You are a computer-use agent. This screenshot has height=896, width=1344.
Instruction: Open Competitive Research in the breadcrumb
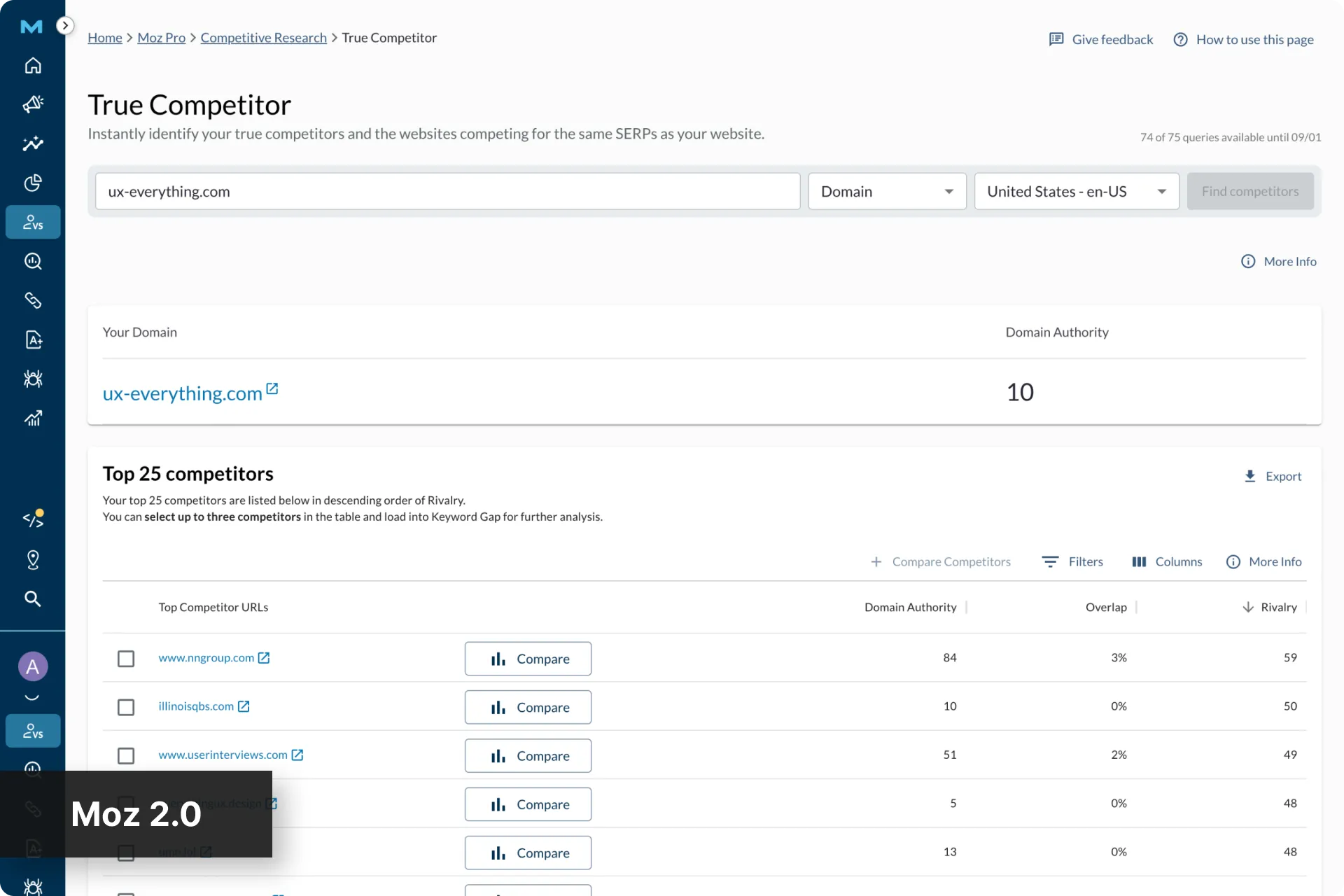click(264, 38)
